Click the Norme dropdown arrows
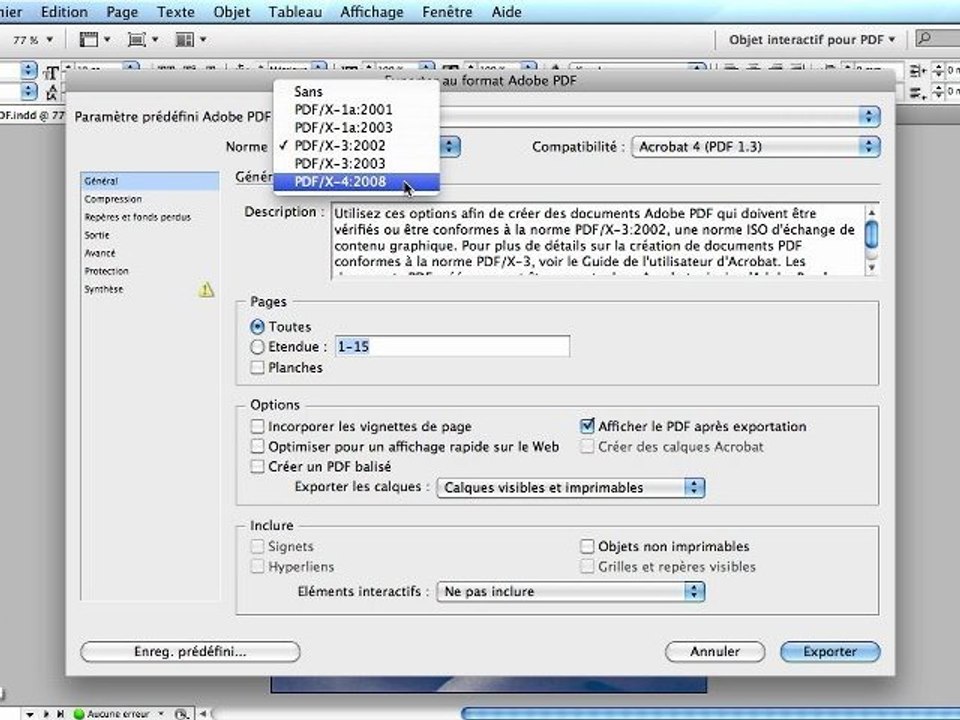This screenshot has height=720, width=960. pyautogui.click(x=449, y=146)
